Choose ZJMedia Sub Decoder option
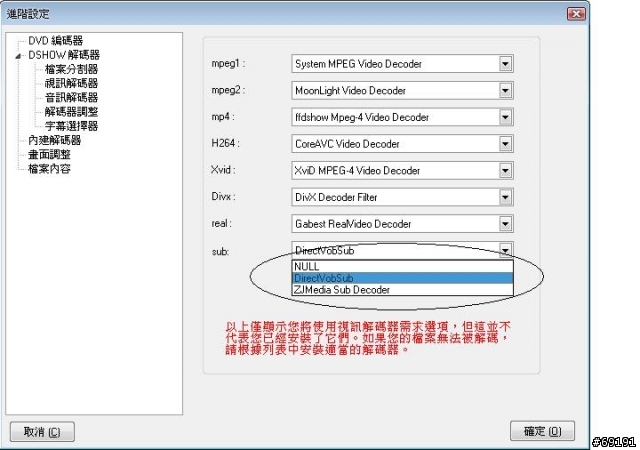The image size is (640, 450). click(402, 290)
